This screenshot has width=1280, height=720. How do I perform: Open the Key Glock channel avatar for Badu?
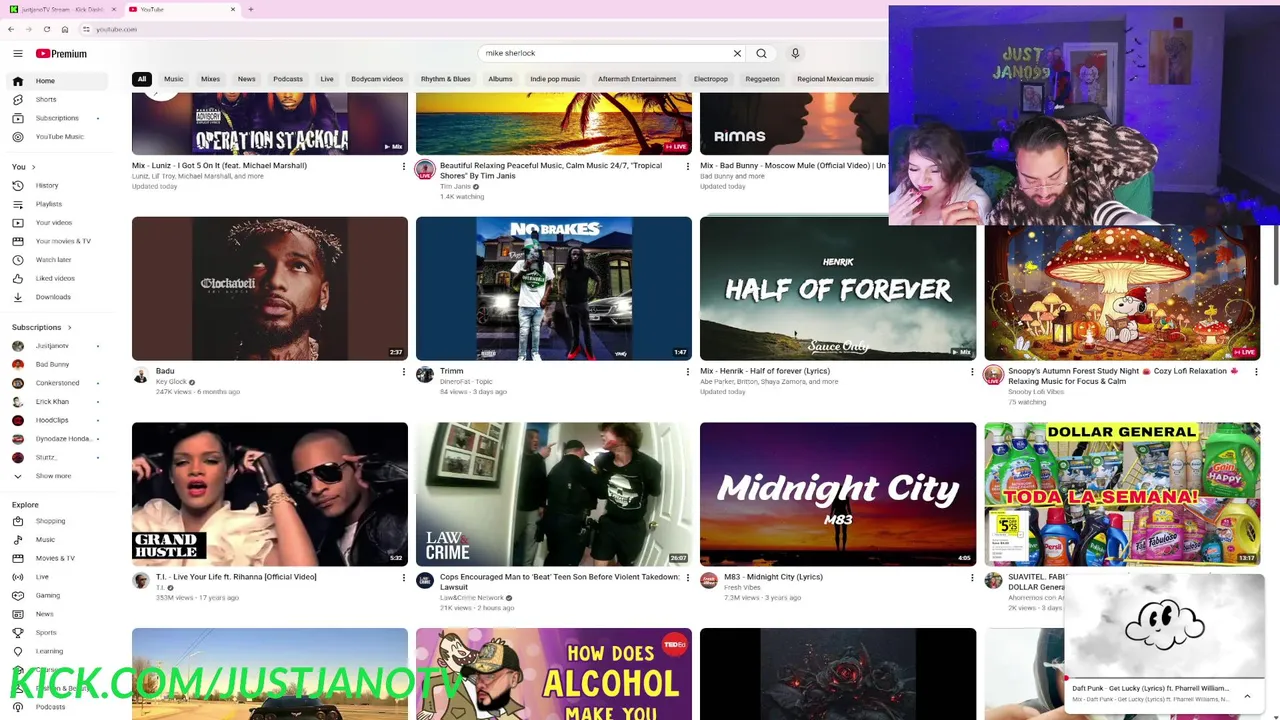click(x=141, y=375)
